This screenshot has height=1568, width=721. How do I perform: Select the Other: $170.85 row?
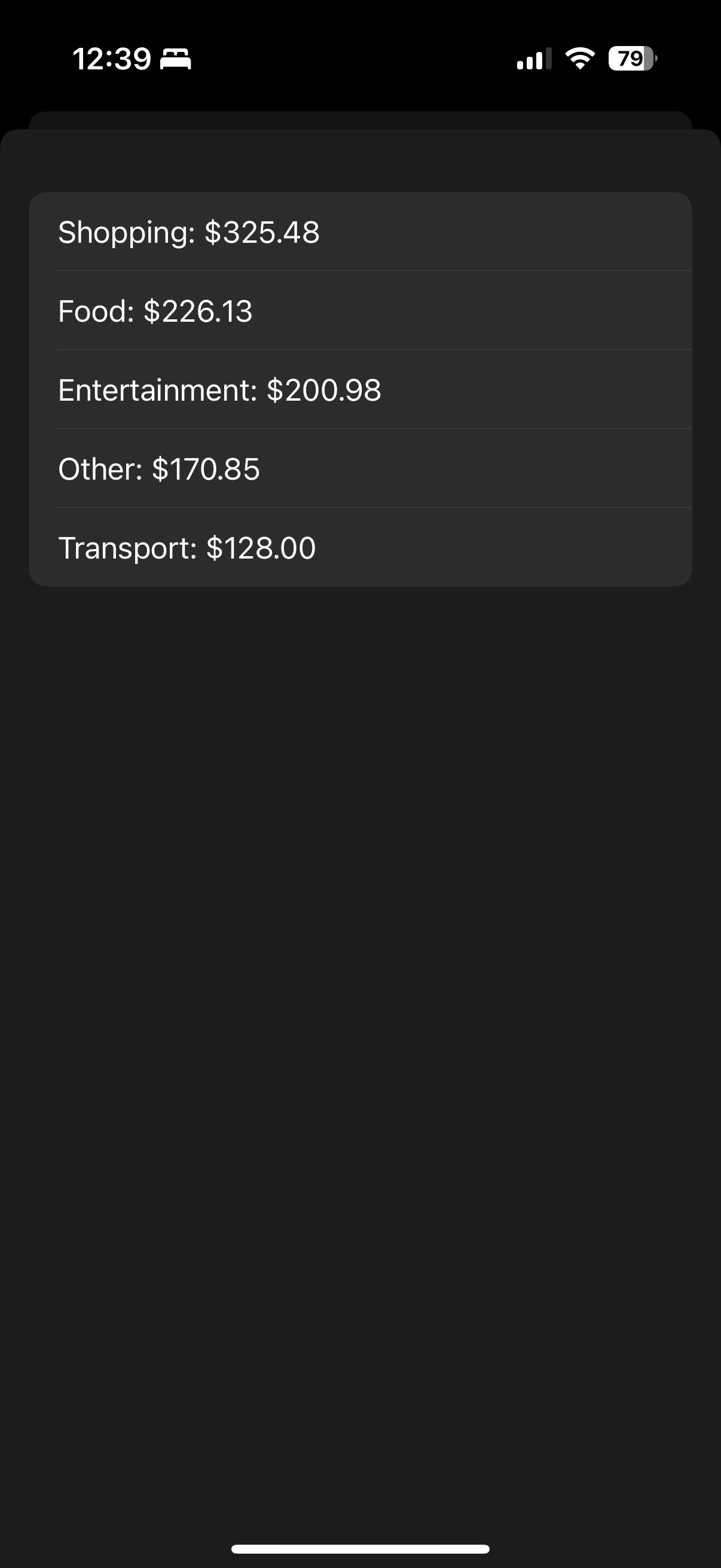[x=360, y=469]
